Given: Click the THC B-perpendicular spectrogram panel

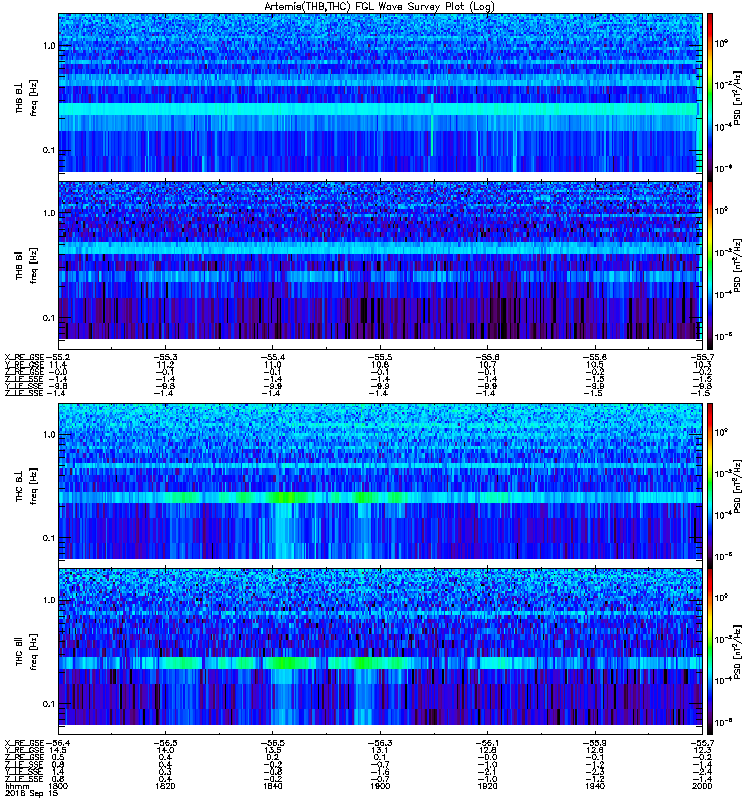Looking at the screenshot, I should pyautogui.click(x=381, y=486).
